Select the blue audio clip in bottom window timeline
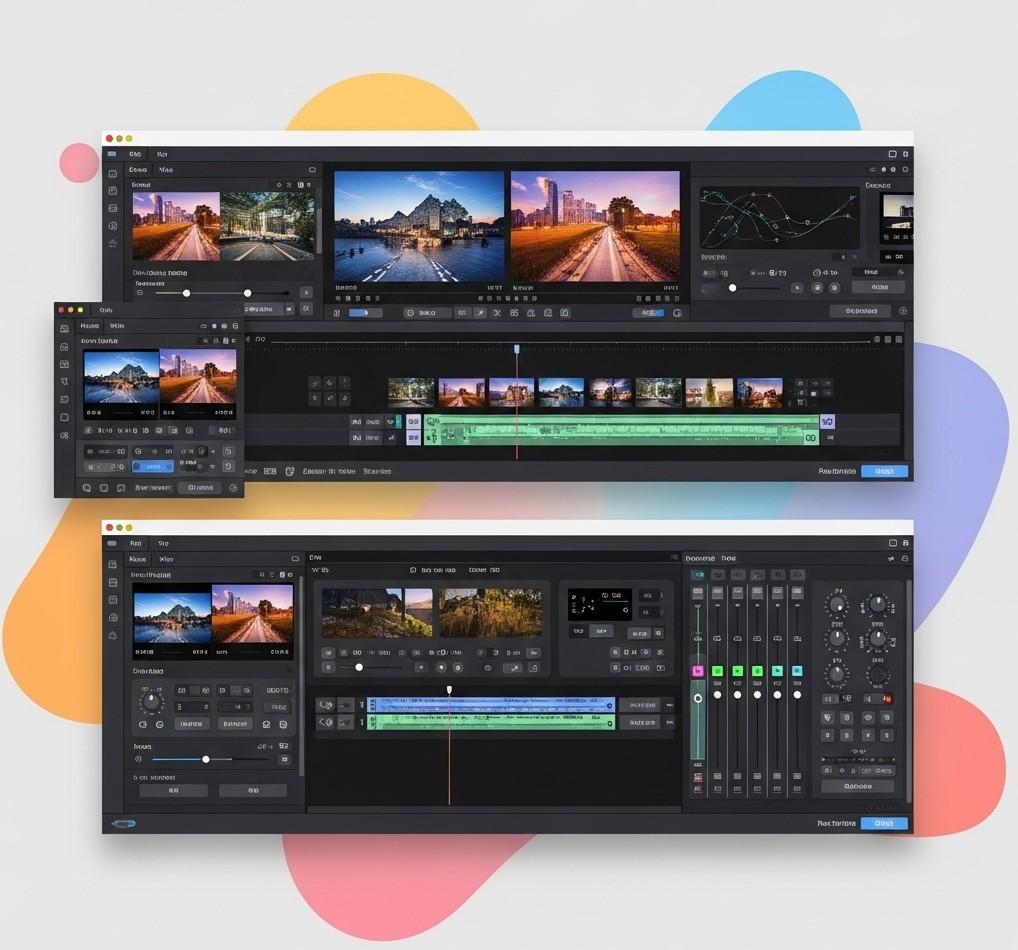1018x950 pixels. pos(491,705)
